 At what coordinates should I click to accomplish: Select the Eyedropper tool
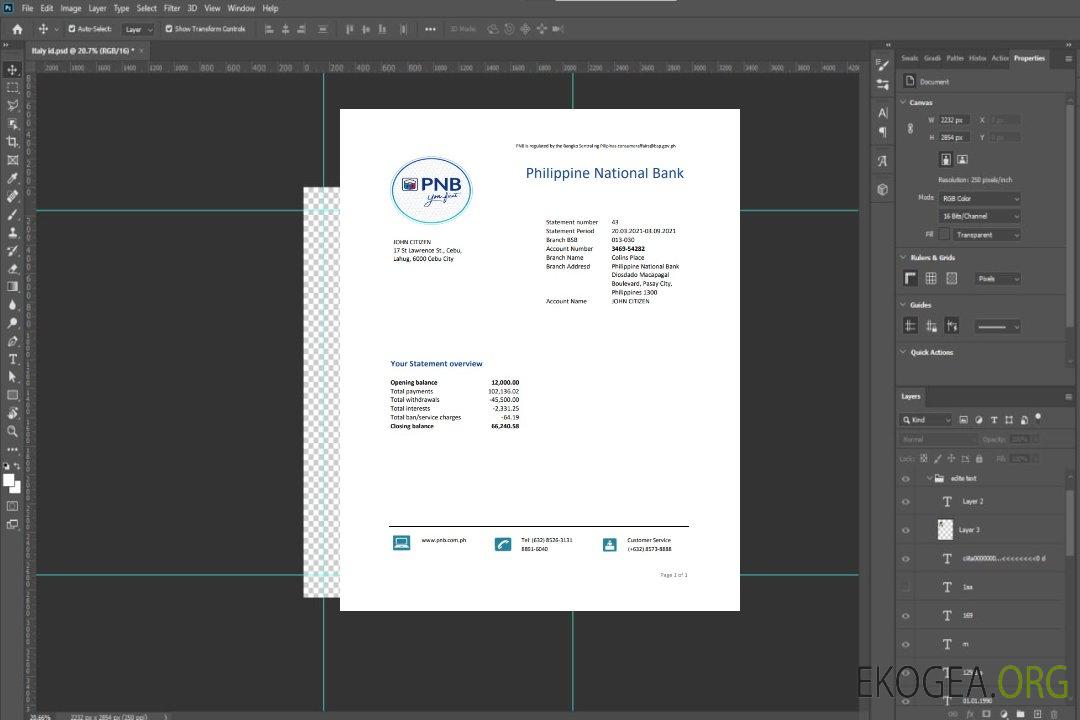pos(12,178)
